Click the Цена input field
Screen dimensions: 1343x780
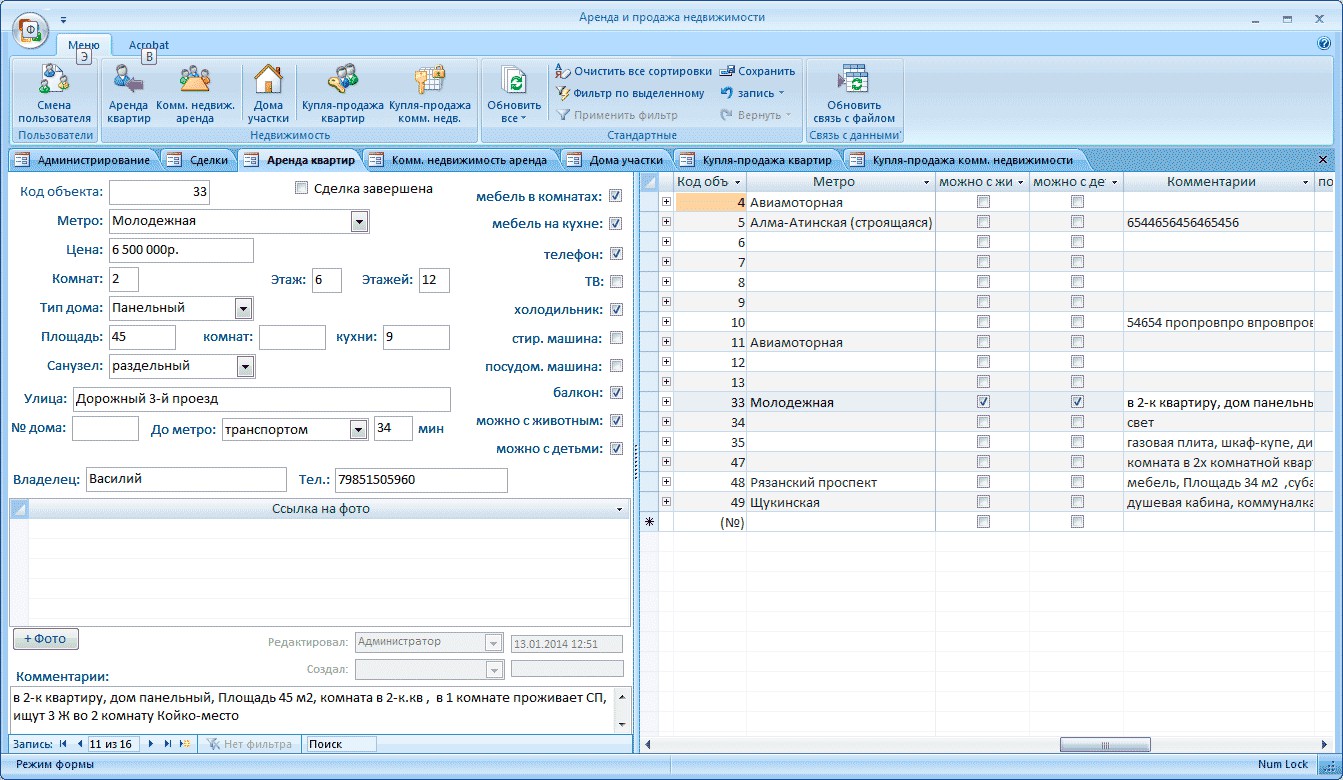coord(180,250)
